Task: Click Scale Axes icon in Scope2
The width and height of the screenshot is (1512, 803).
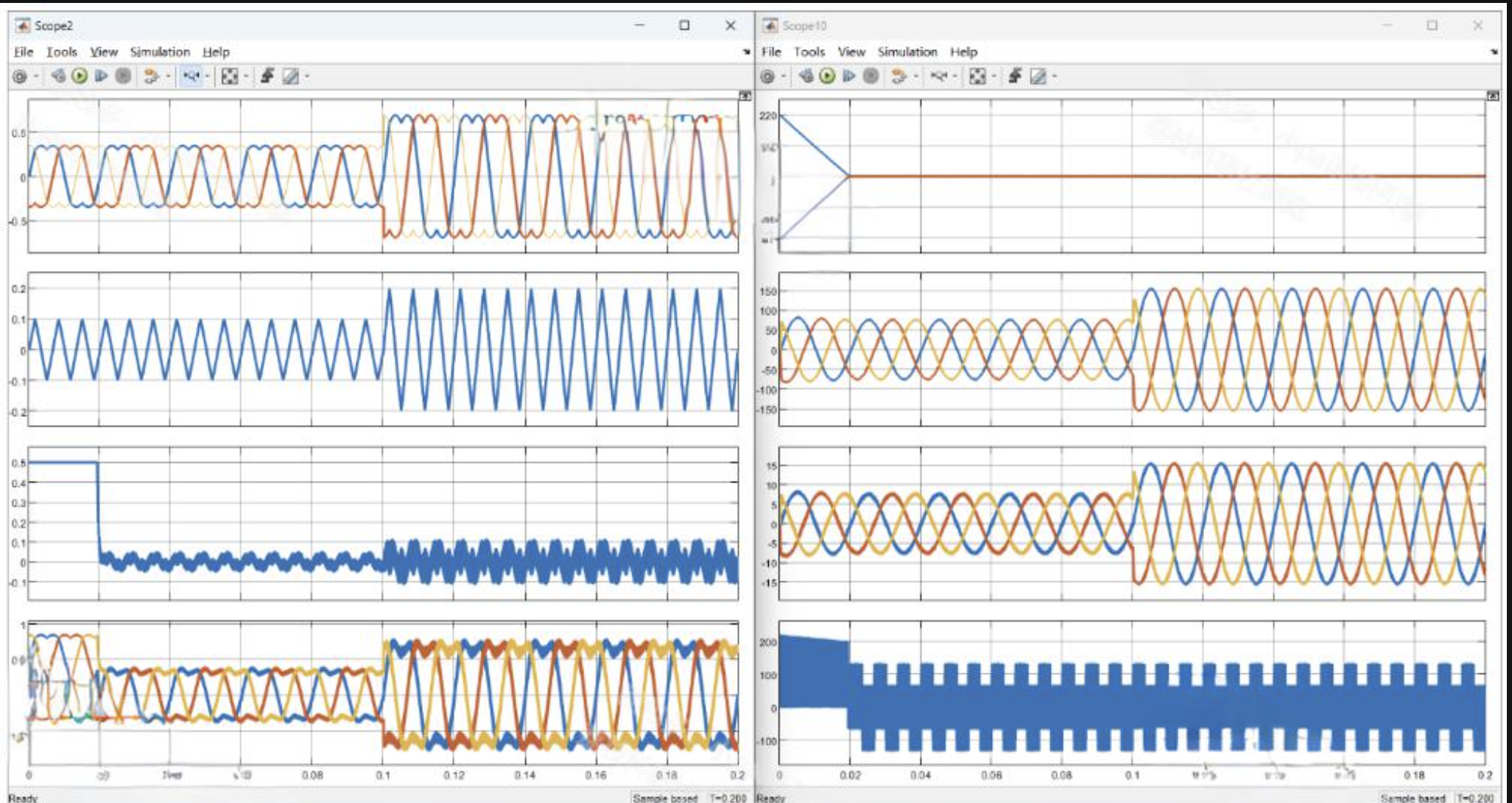Action: [x=230, y=76]
